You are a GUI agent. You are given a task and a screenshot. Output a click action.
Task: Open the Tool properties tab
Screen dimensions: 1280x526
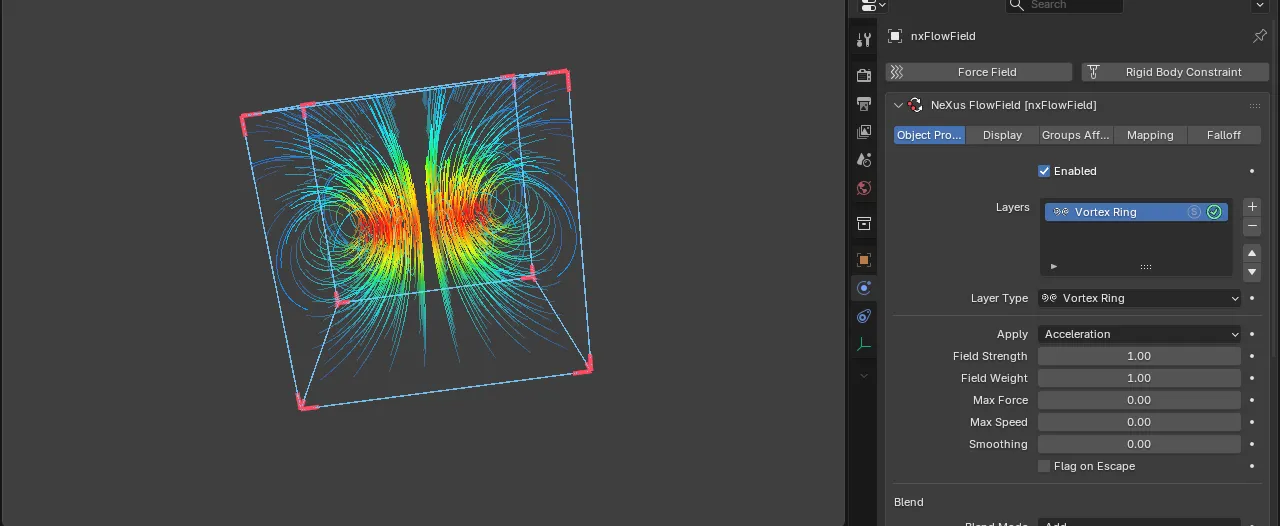point(864,40)
